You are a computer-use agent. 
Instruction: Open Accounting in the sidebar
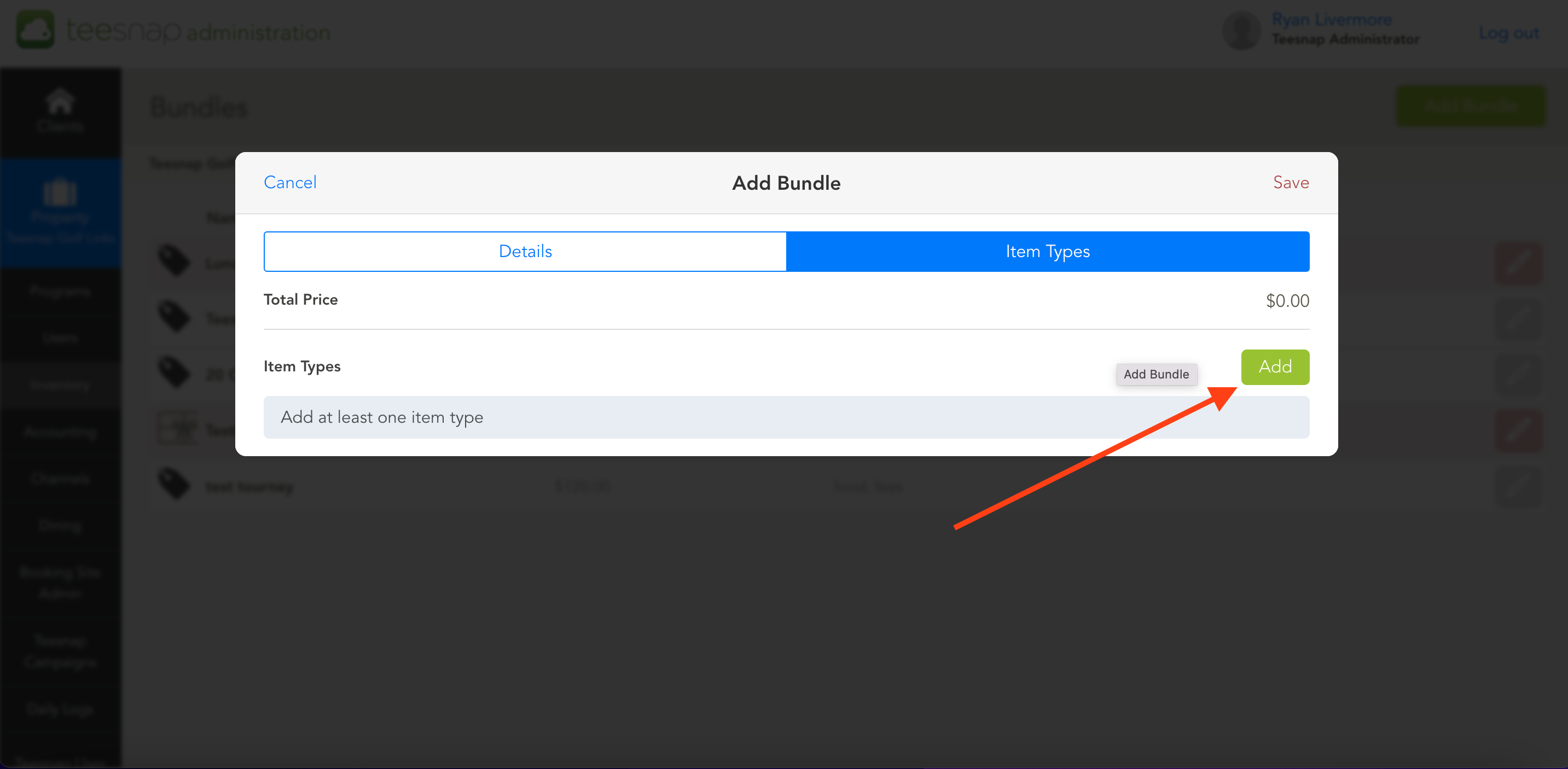coord(60,432)
